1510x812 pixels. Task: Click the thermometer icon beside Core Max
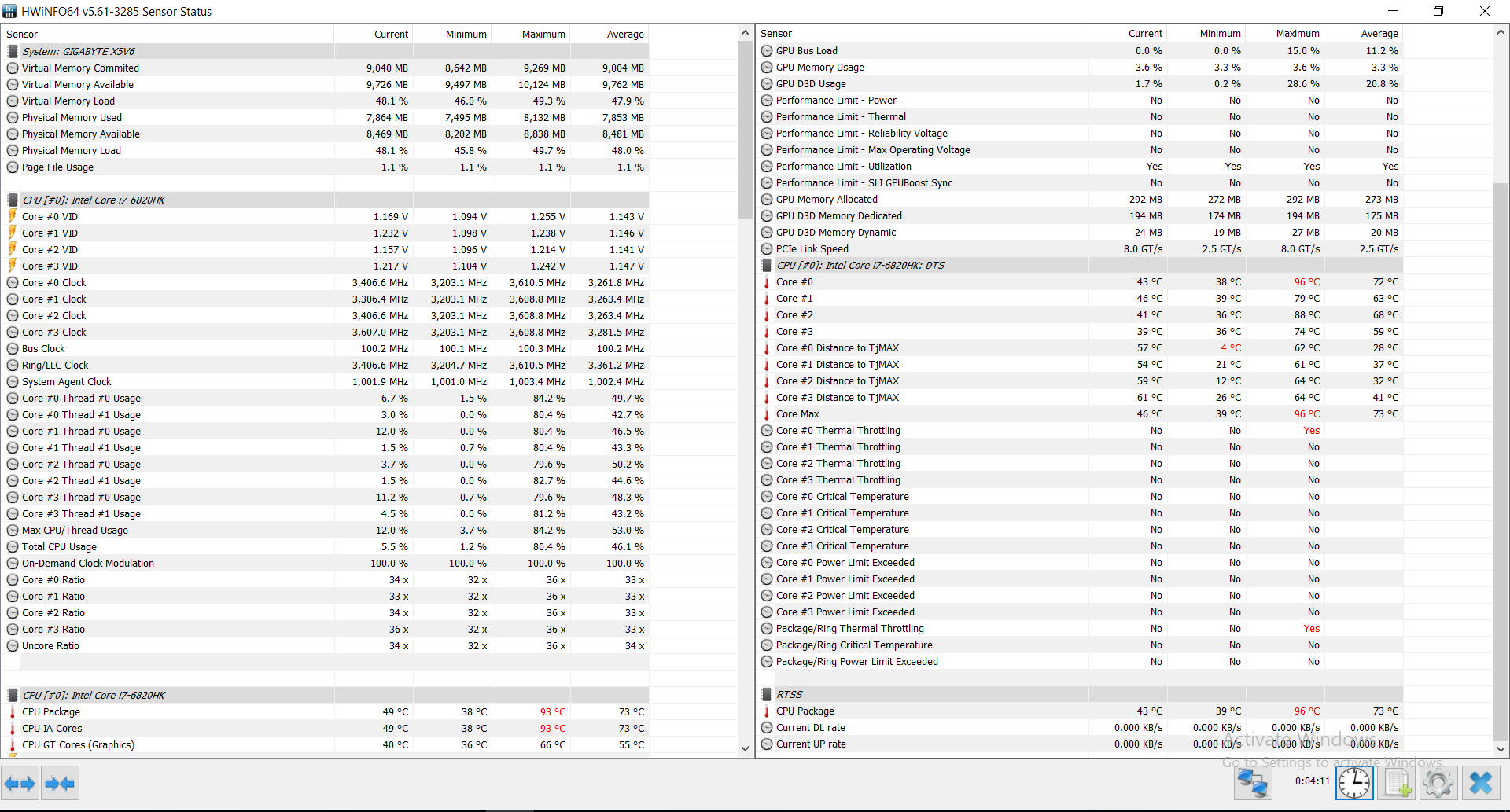(767, 414)
